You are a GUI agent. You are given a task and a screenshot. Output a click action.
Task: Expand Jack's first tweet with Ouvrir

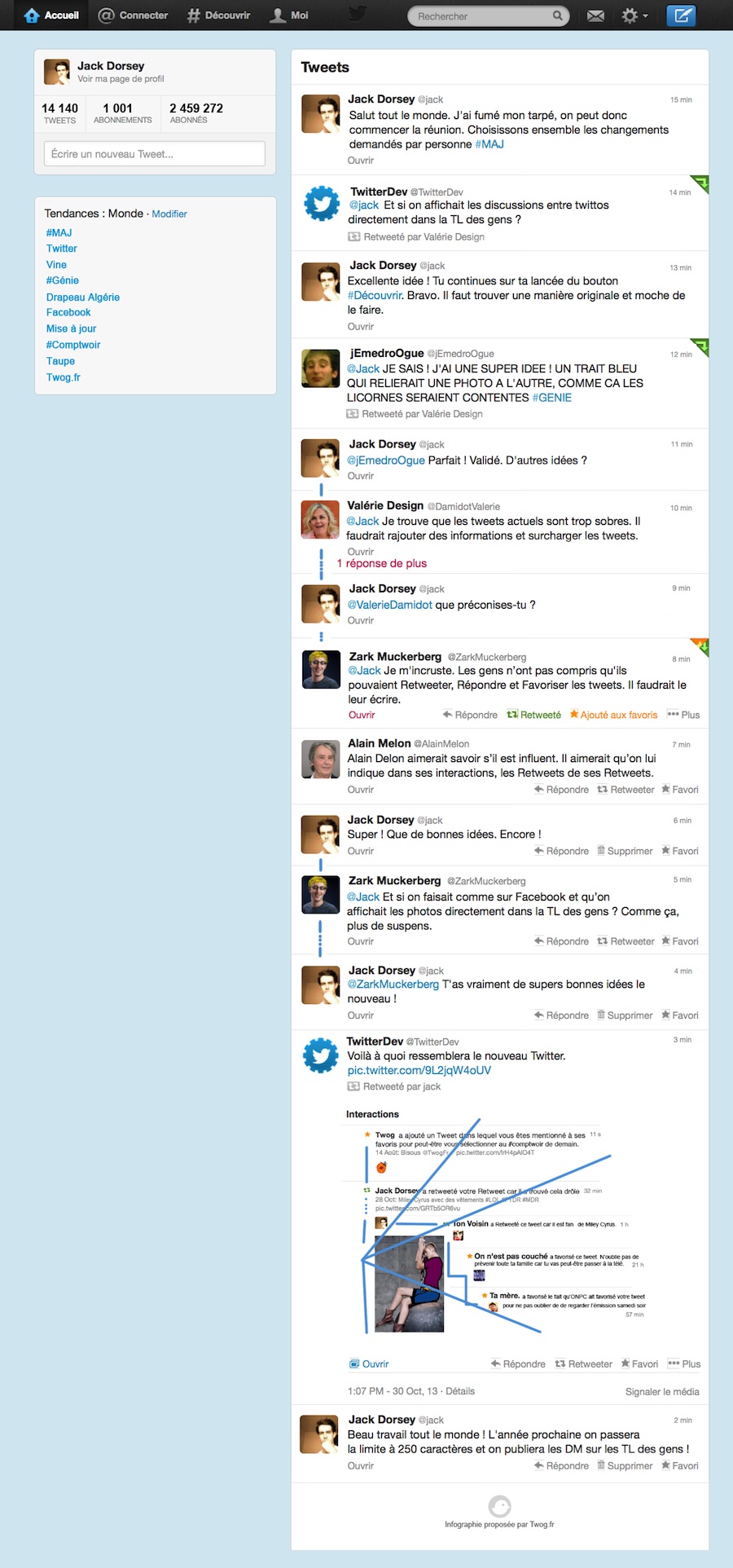361,161
